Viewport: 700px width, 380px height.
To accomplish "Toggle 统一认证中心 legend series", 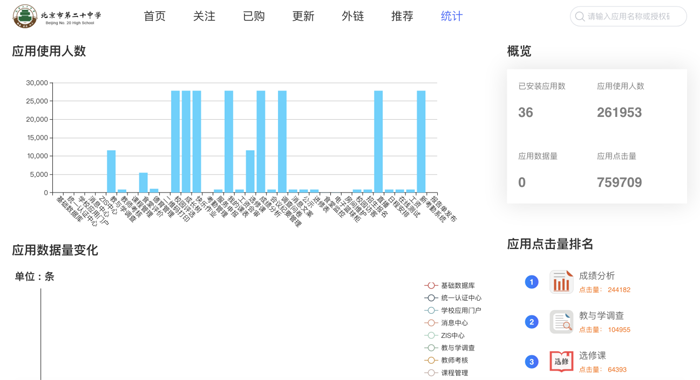I will 453,298.
